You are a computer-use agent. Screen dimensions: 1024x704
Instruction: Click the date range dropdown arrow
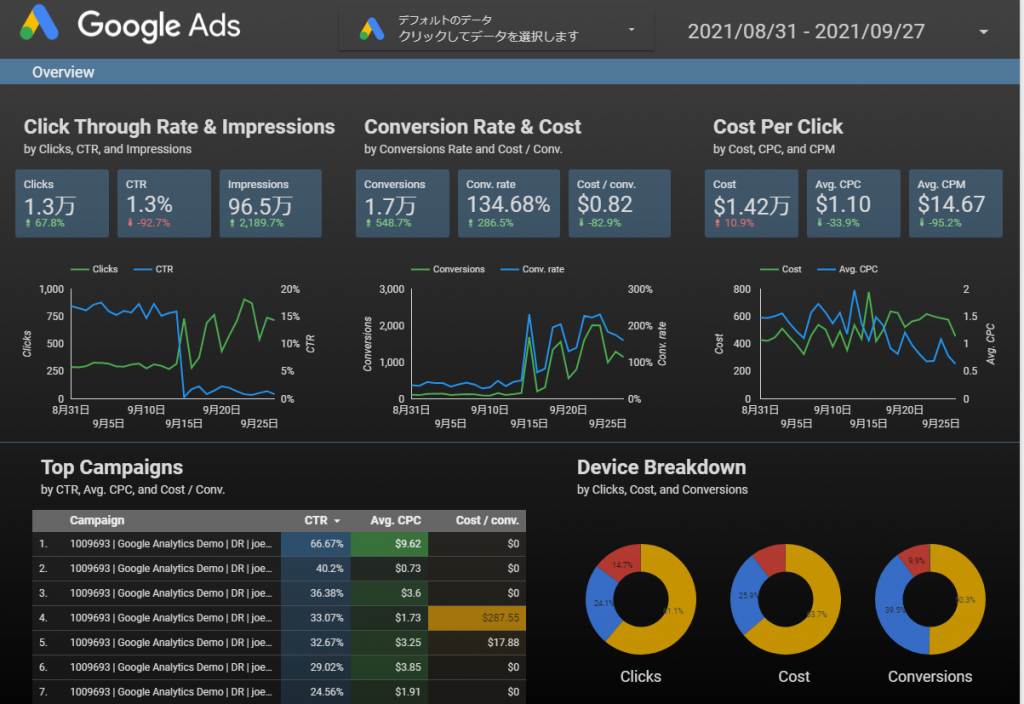coord(984,31)
